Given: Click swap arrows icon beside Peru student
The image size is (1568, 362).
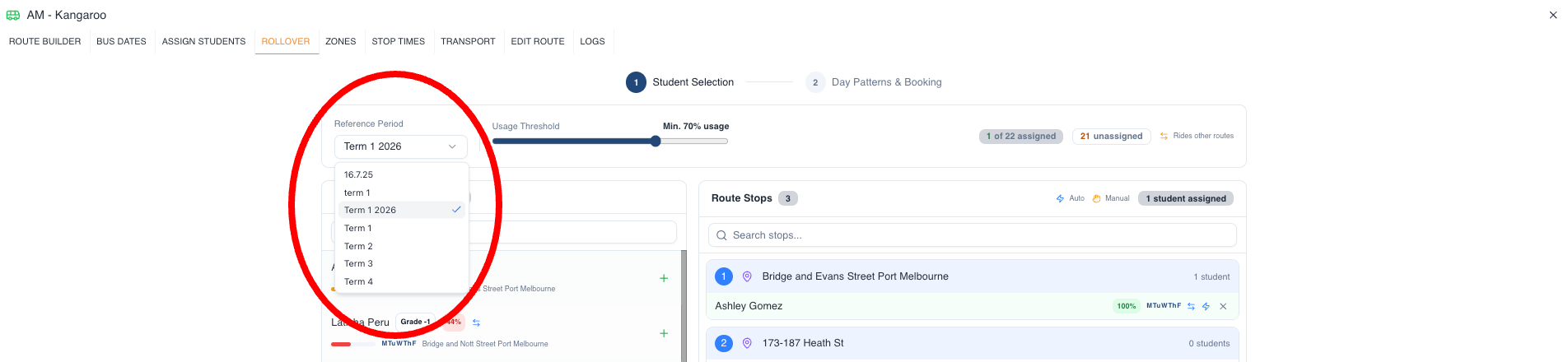Looking at the screenshot, I should click(x=476, y=323).
